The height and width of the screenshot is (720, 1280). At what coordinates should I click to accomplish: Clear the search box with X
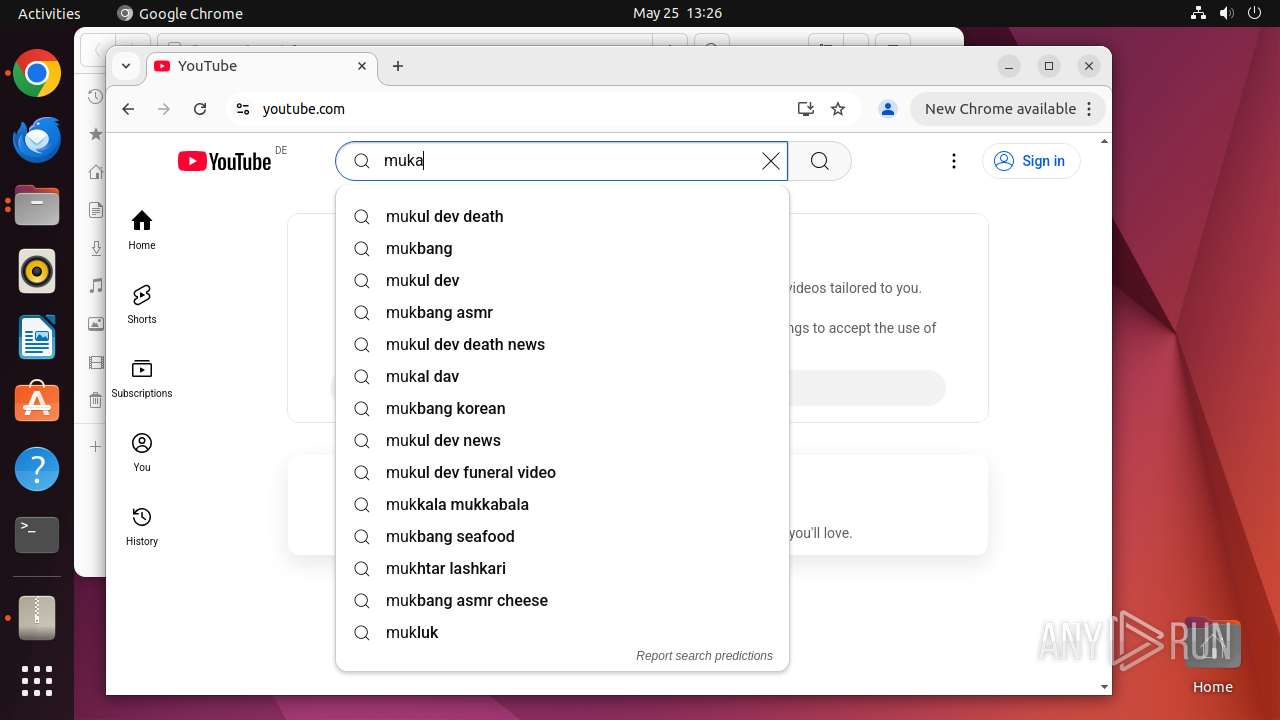771,161
